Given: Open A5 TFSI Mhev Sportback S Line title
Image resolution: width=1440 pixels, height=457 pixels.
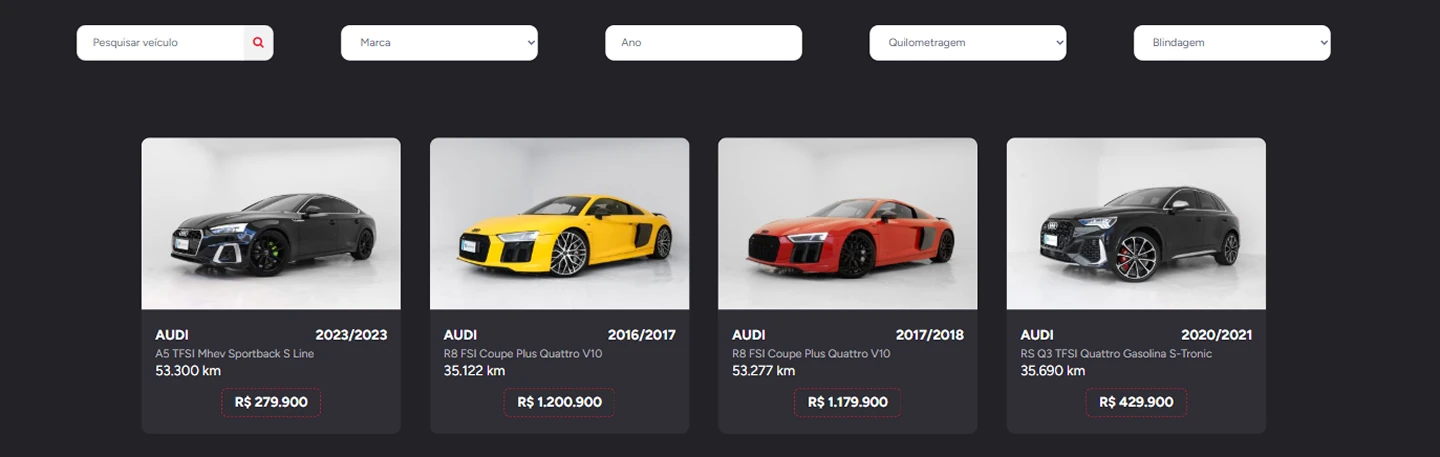Looking at the screenshot, I should [x=234, y=354].
